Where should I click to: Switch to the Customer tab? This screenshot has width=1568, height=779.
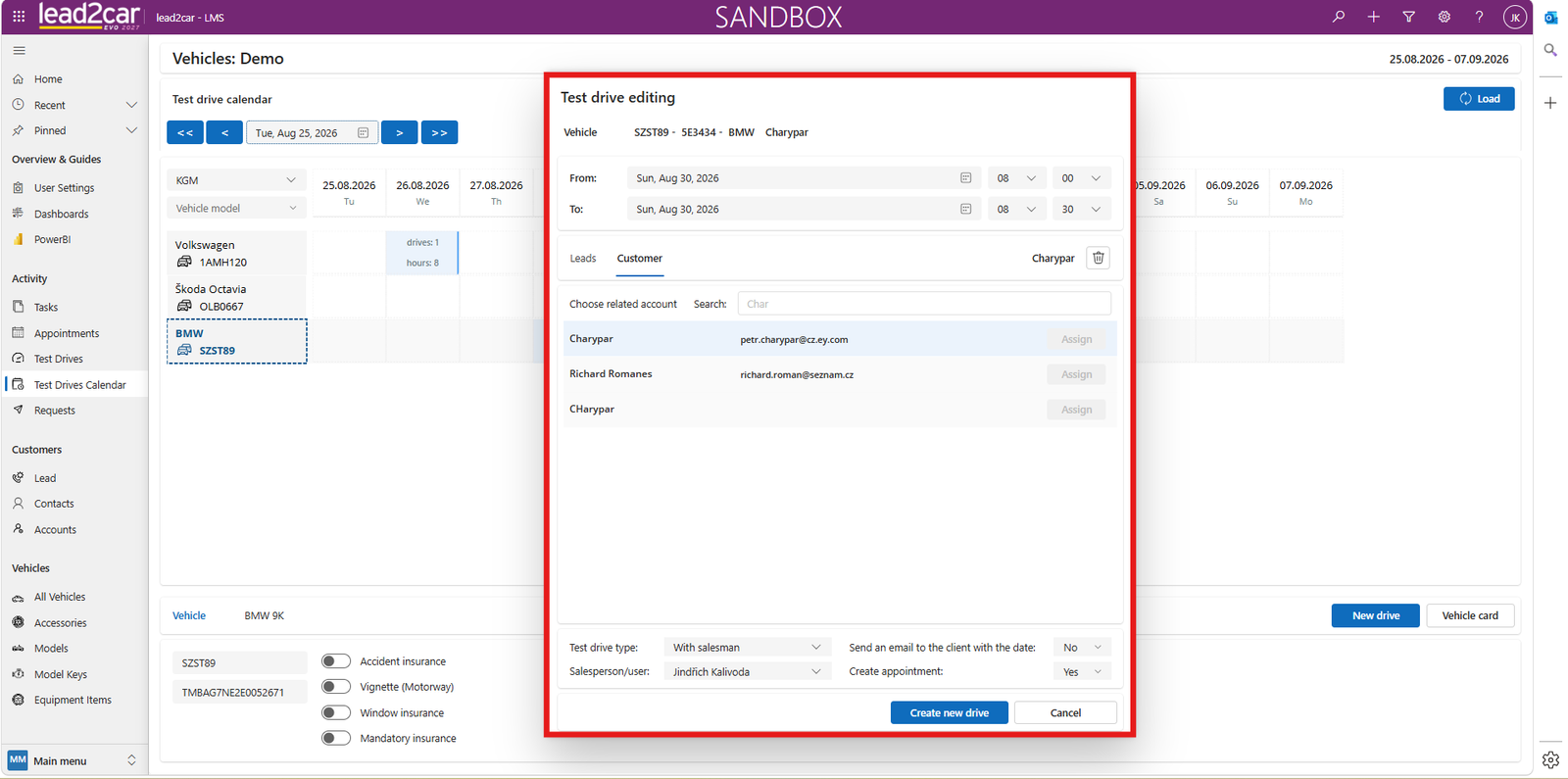tap(640, 259)
